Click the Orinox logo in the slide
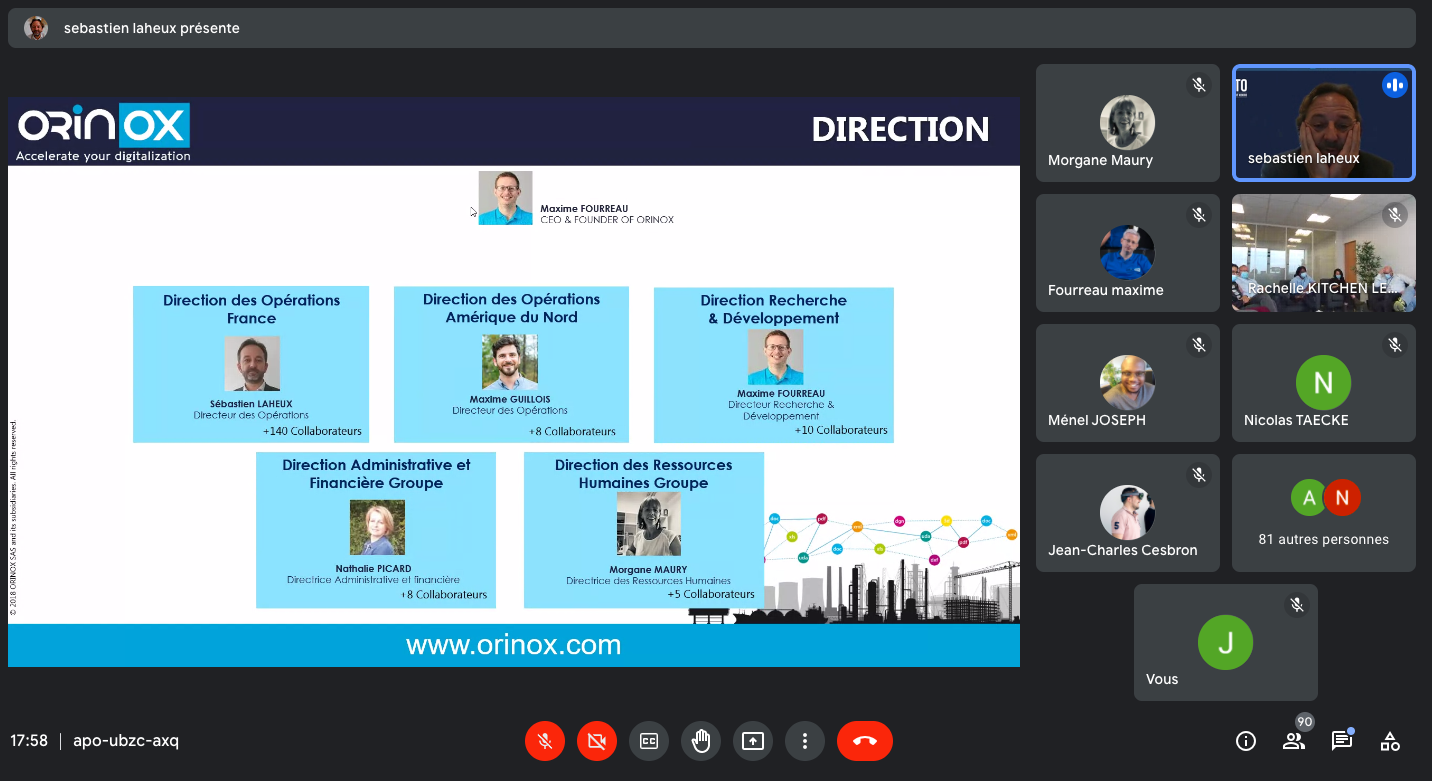The image size is (1432, 781). 103,132
